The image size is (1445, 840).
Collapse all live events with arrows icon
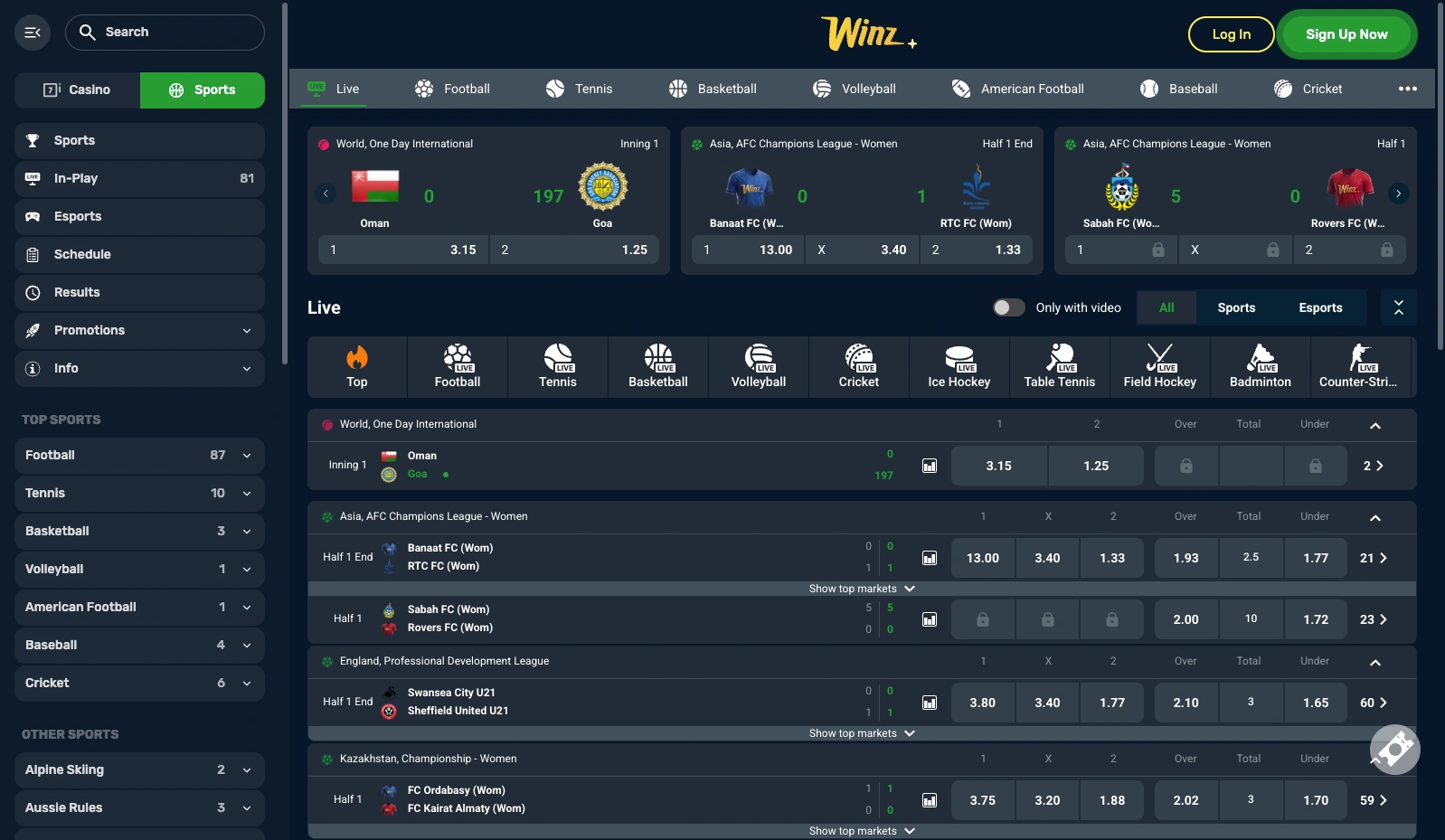(x=1399, y=307)
